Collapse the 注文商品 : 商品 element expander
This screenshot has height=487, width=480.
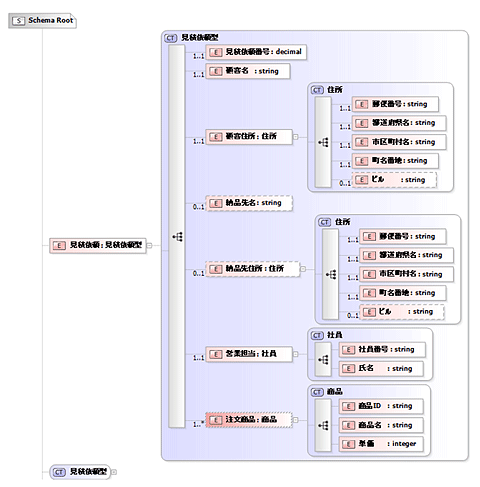tap(295, 420)
